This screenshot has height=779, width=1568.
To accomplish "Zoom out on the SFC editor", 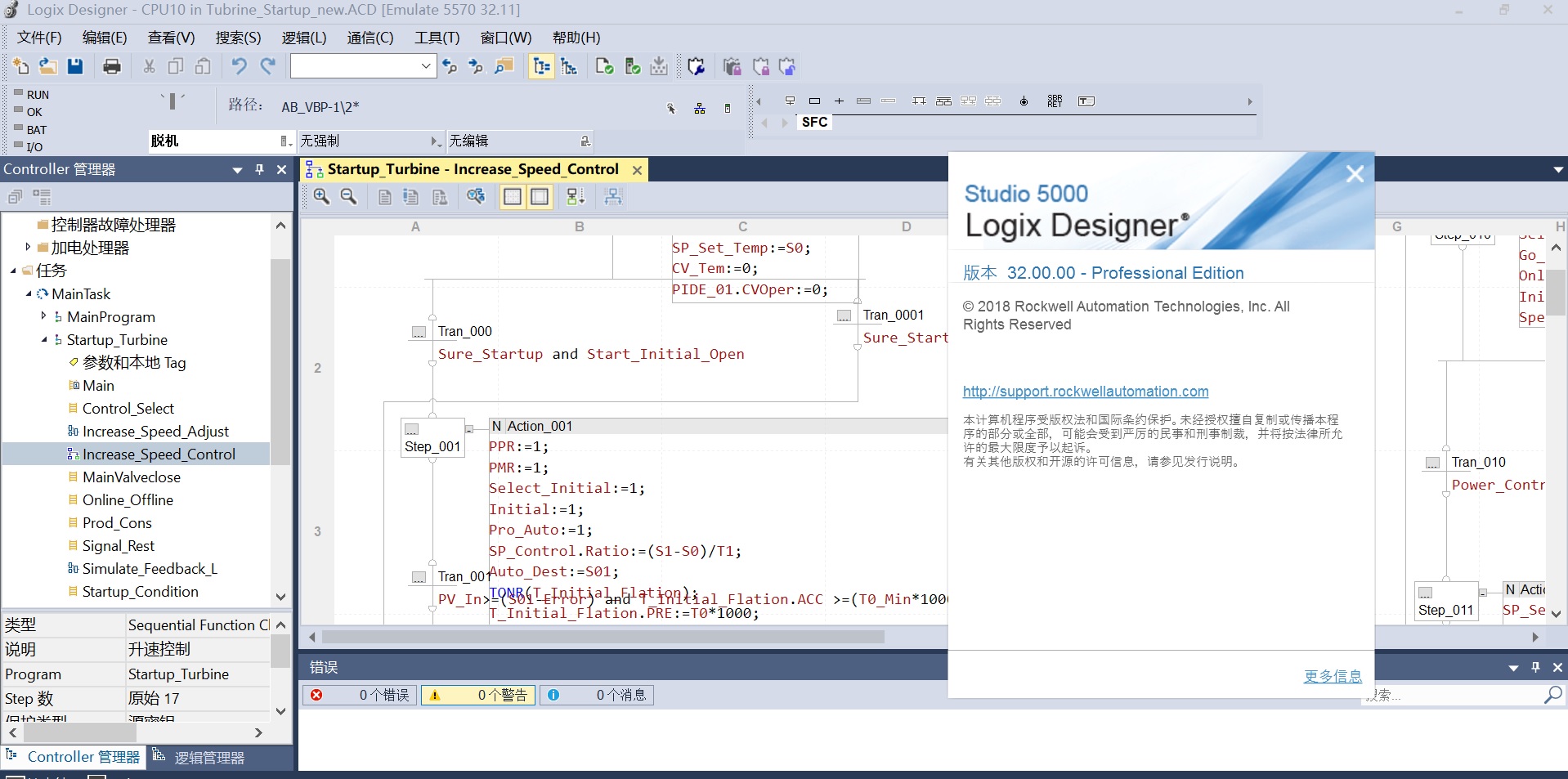I will click(x=349, y=197).
